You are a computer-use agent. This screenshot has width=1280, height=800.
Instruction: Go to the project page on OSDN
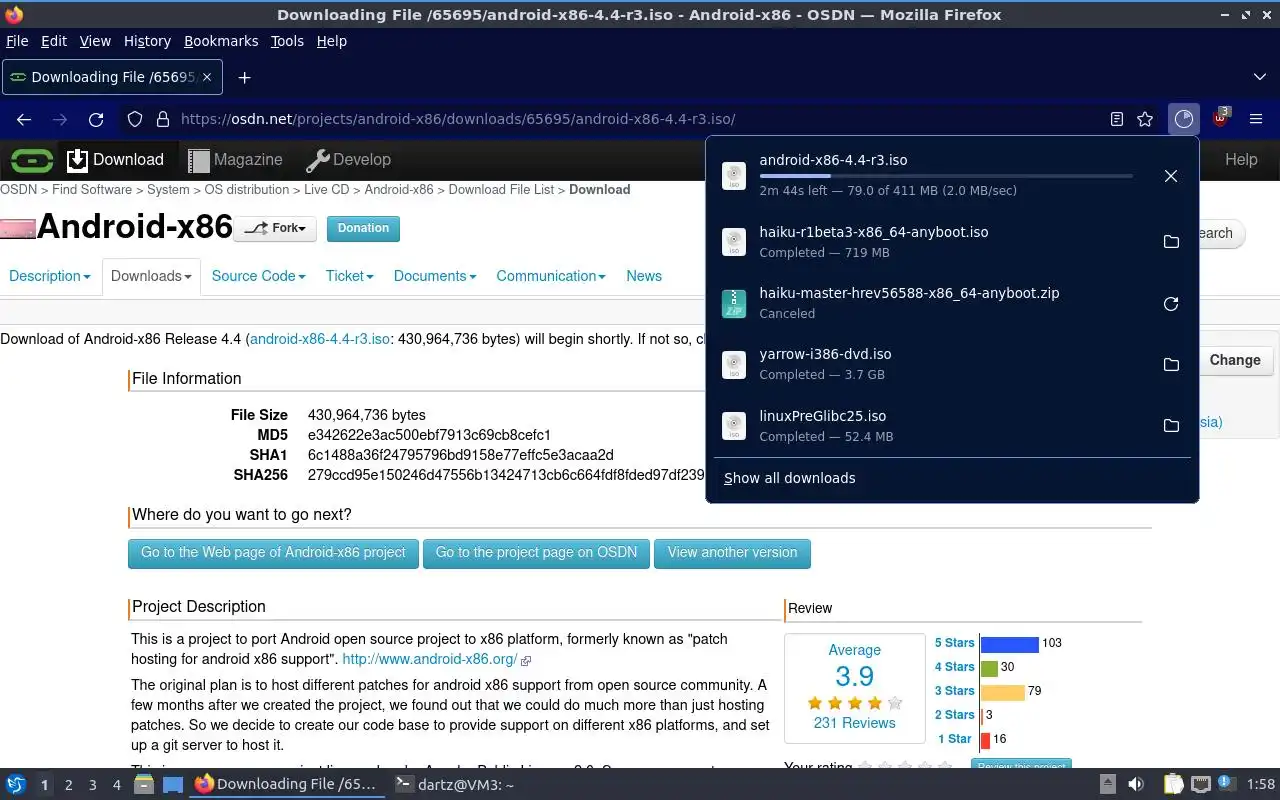[x=536, y=553]
